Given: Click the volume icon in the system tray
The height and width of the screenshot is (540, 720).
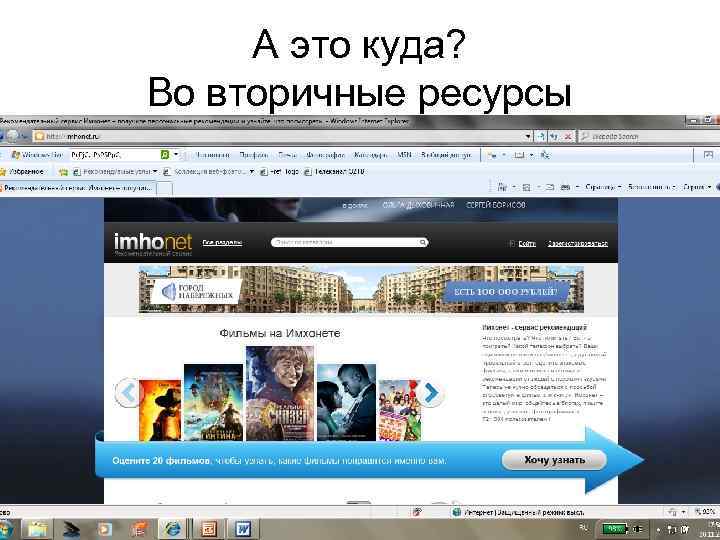Looking at the screenshot, I should point(685,529).
